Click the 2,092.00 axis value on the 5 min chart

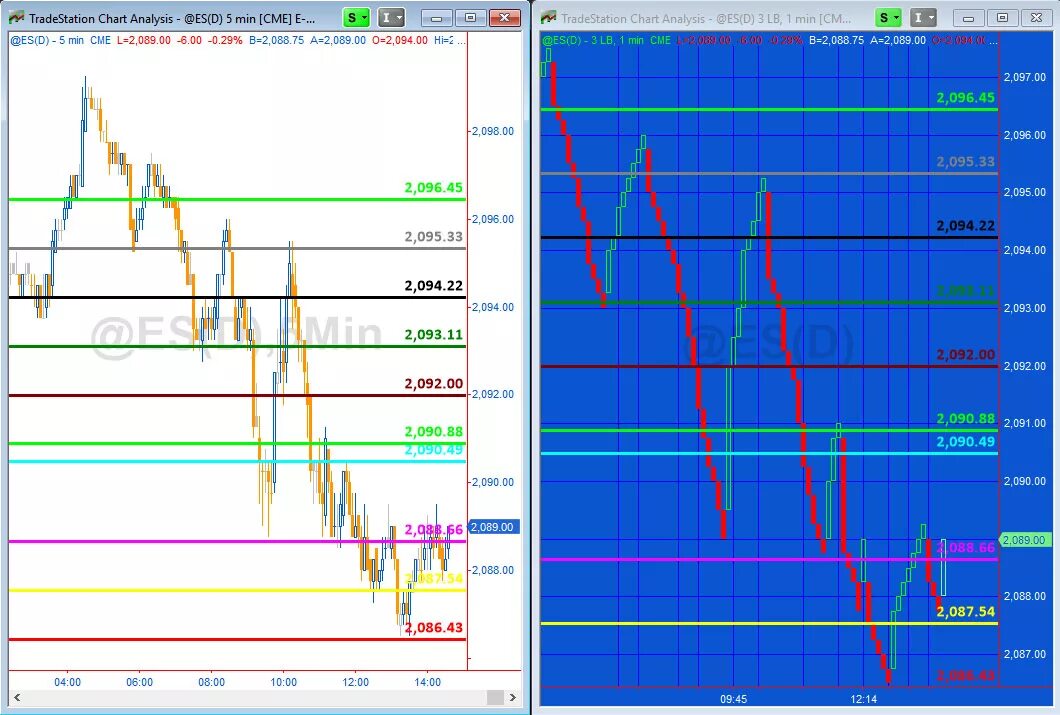[x=493, y=394]
